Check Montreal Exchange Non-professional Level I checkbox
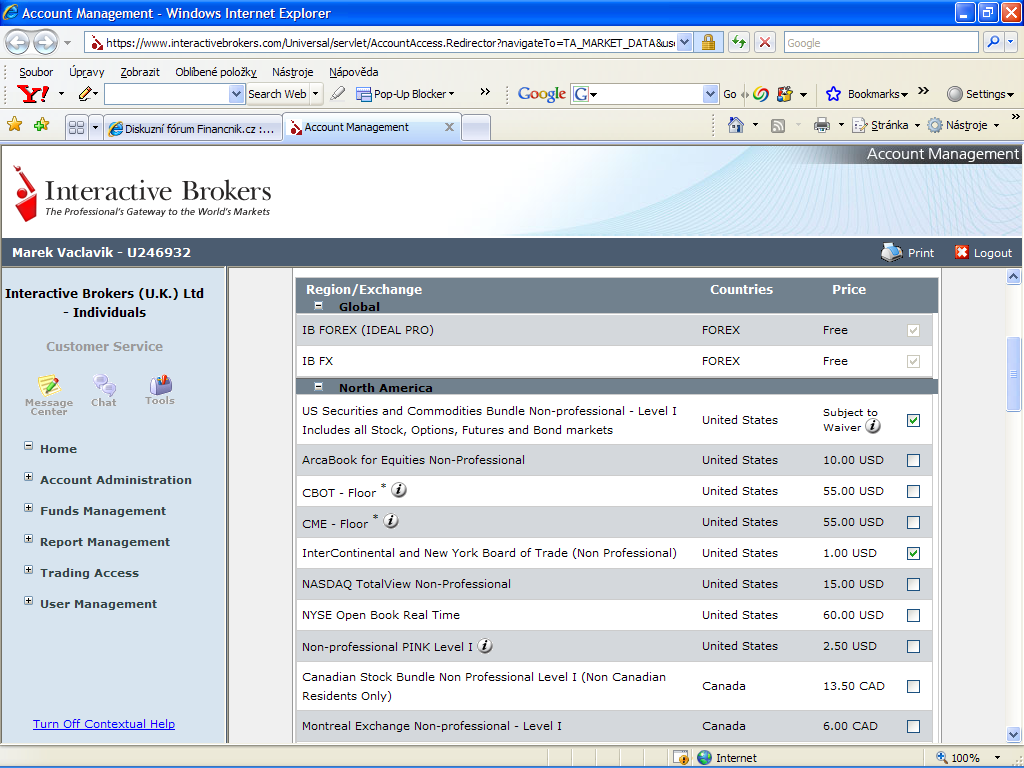The width and height of the screenshot is (1024, 768). coord(913,726)
